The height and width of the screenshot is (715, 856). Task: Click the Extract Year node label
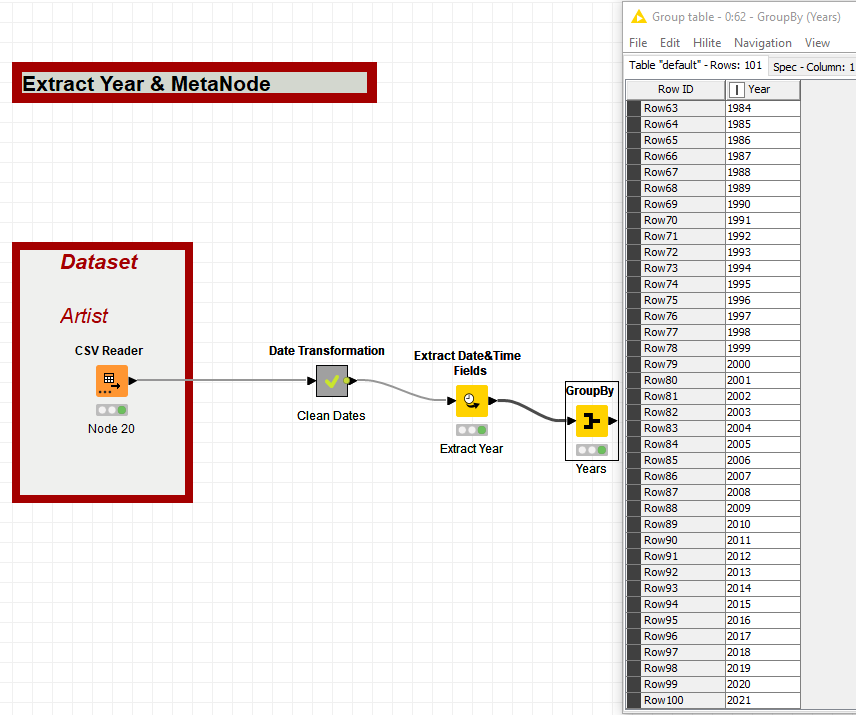[x=471, y=449]
